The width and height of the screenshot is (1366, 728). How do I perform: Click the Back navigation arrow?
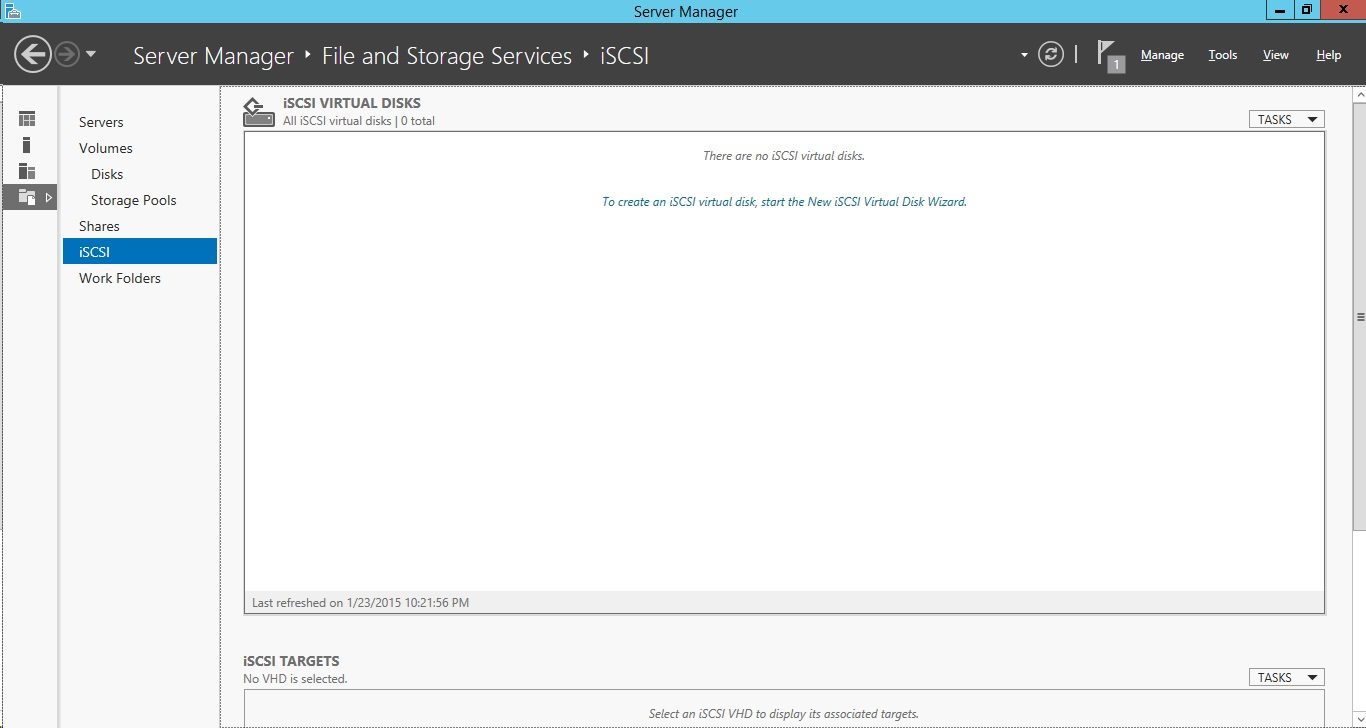(x=33, y=54)
